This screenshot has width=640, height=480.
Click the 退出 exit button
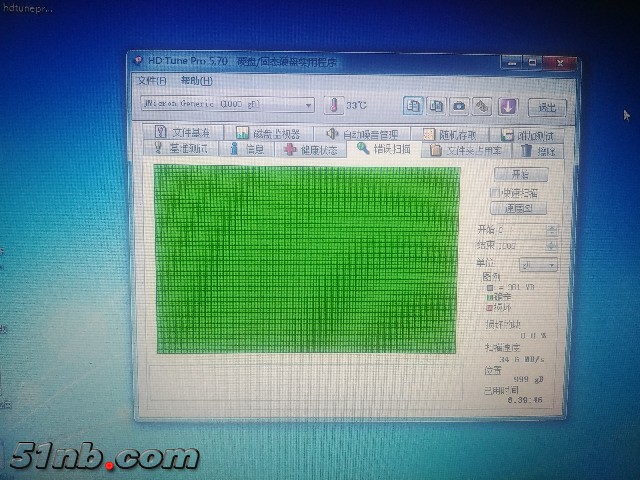[546, 106]
